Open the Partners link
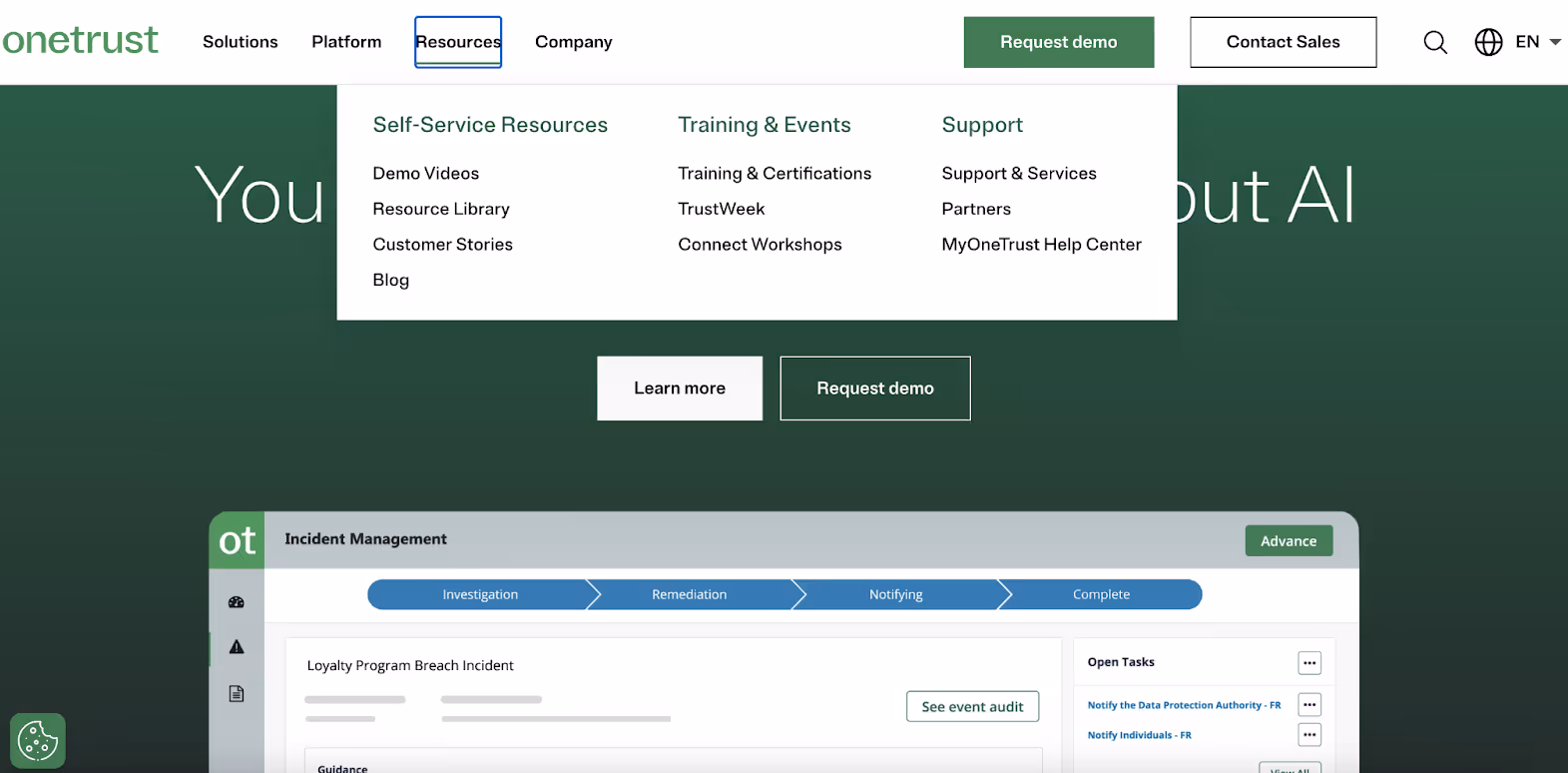The image size is (1568, 773). tap(976, 209)
